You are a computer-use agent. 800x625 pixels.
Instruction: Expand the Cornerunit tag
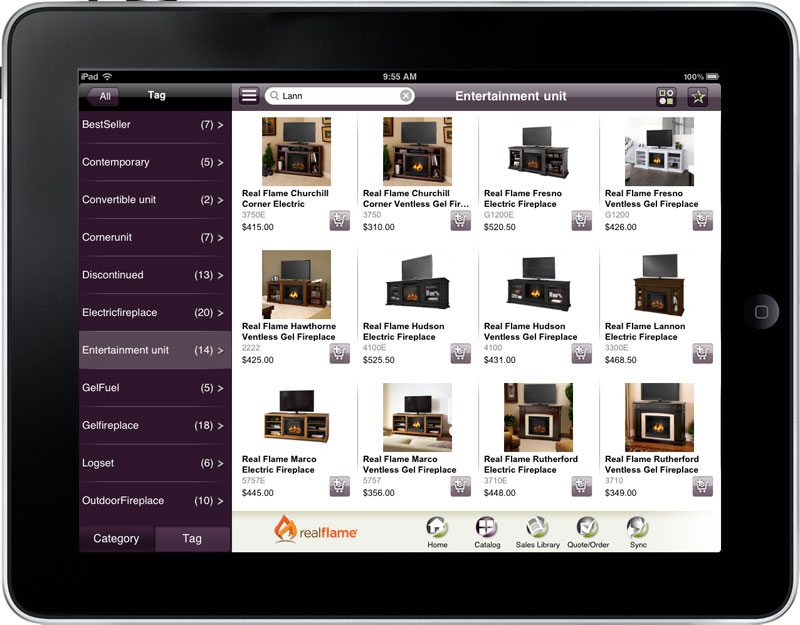tap(155, 237)
